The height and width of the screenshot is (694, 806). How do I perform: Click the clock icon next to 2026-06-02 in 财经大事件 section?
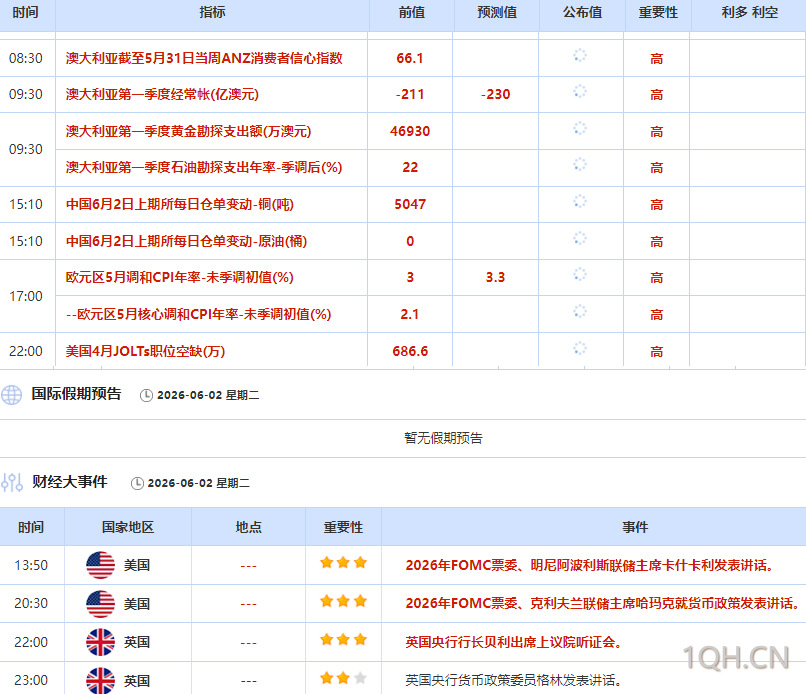pos(137,483)
